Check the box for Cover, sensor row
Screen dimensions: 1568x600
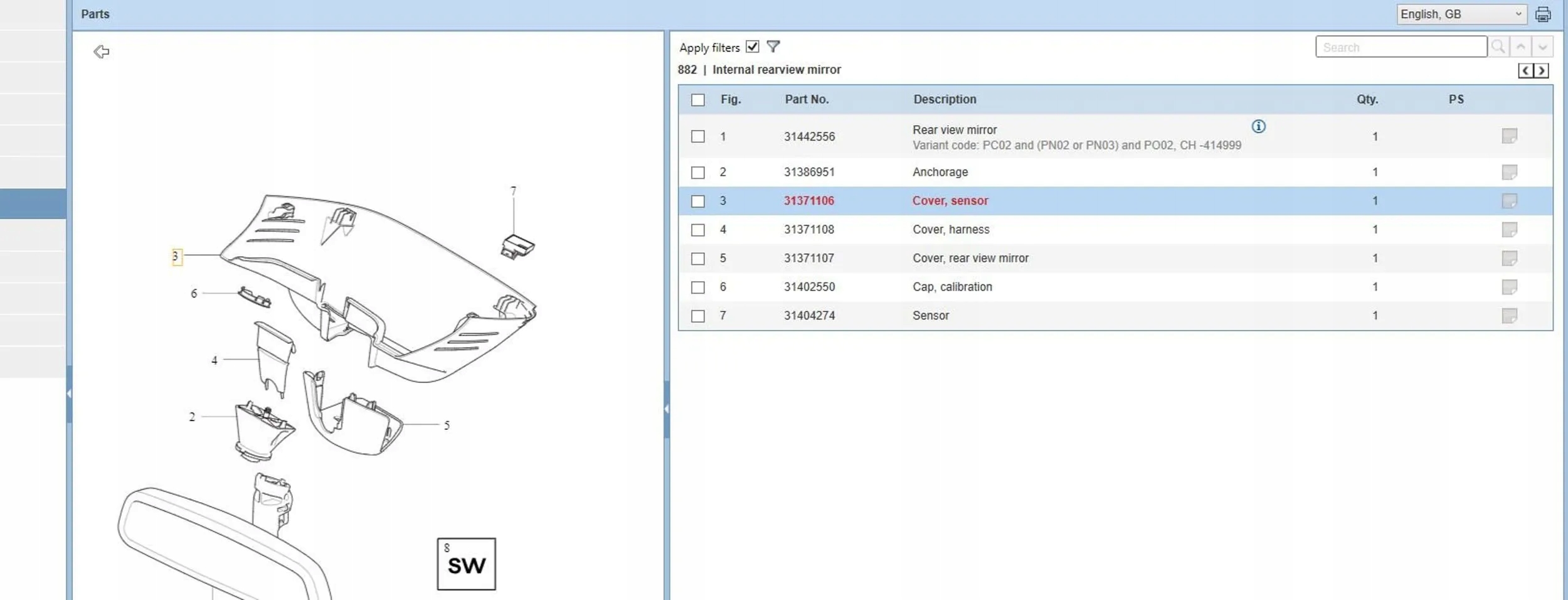(697, 201)
